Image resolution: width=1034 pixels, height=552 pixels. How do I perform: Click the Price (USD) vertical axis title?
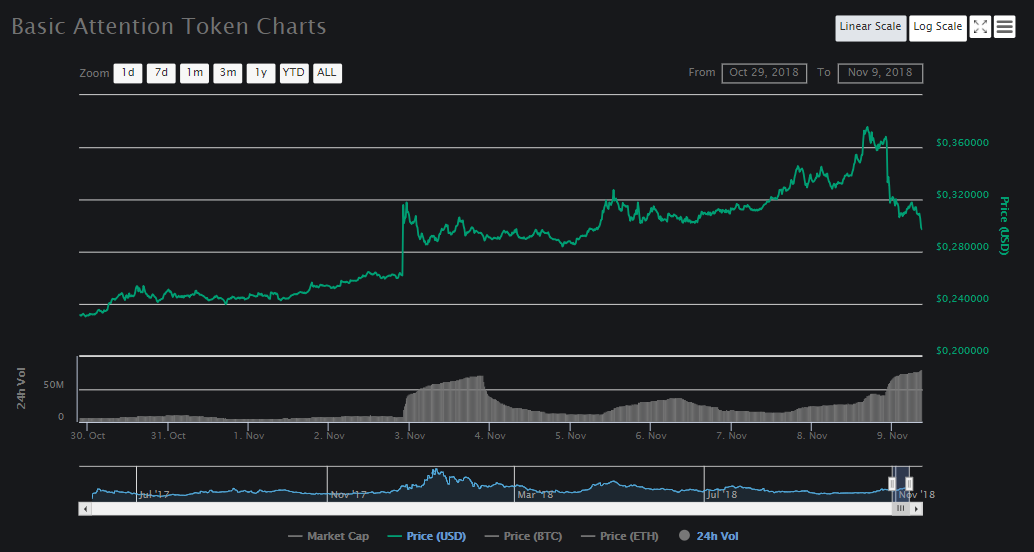click(x=1005, y=226)
